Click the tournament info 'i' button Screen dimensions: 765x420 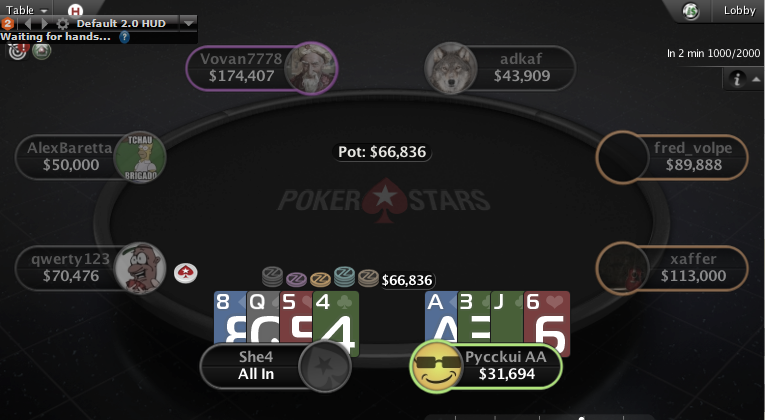point(737,79)
